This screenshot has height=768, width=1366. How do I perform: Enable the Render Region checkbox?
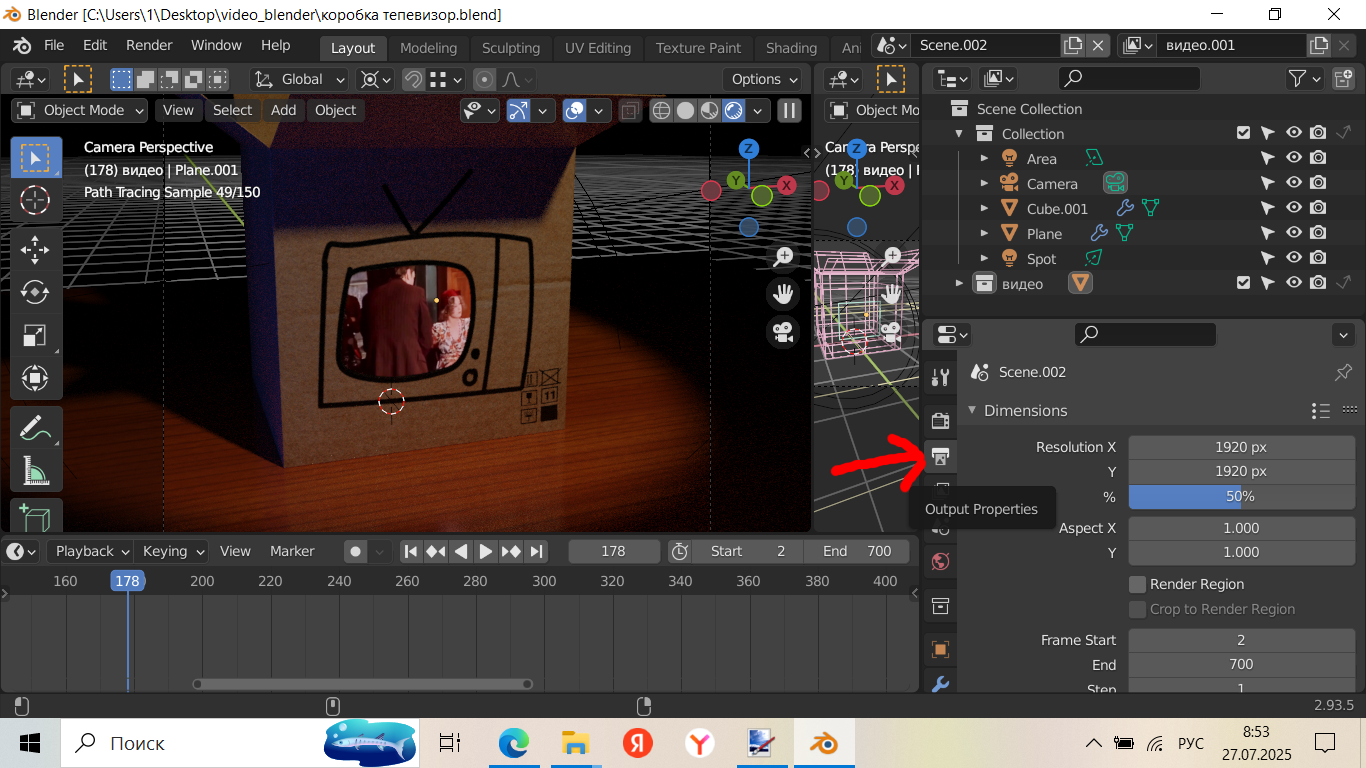pyautogui.click(x=1137, y=584)
